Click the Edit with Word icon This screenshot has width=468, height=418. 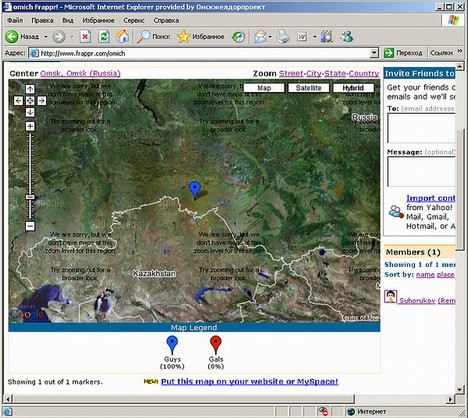(302, 37)
